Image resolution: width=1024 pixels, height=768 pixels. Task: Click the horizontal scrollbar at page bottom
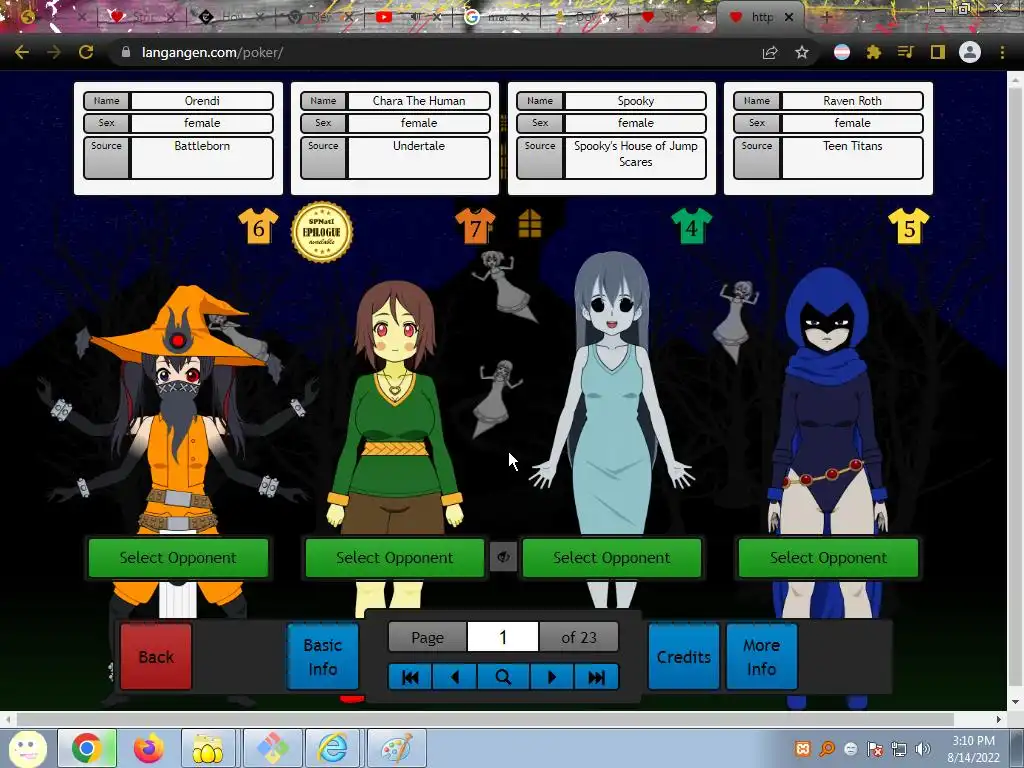coord(483,719)
